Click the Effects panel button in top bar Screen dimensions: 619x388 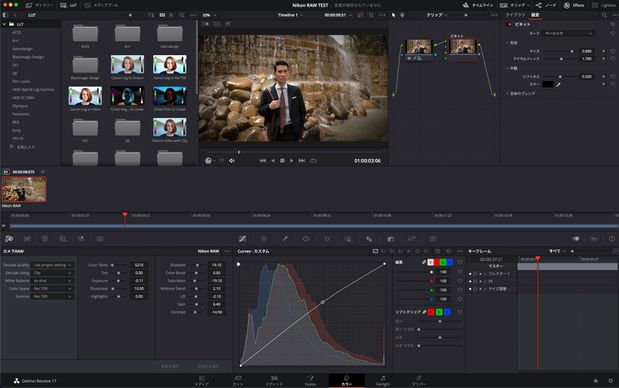[x=574, y=5]
